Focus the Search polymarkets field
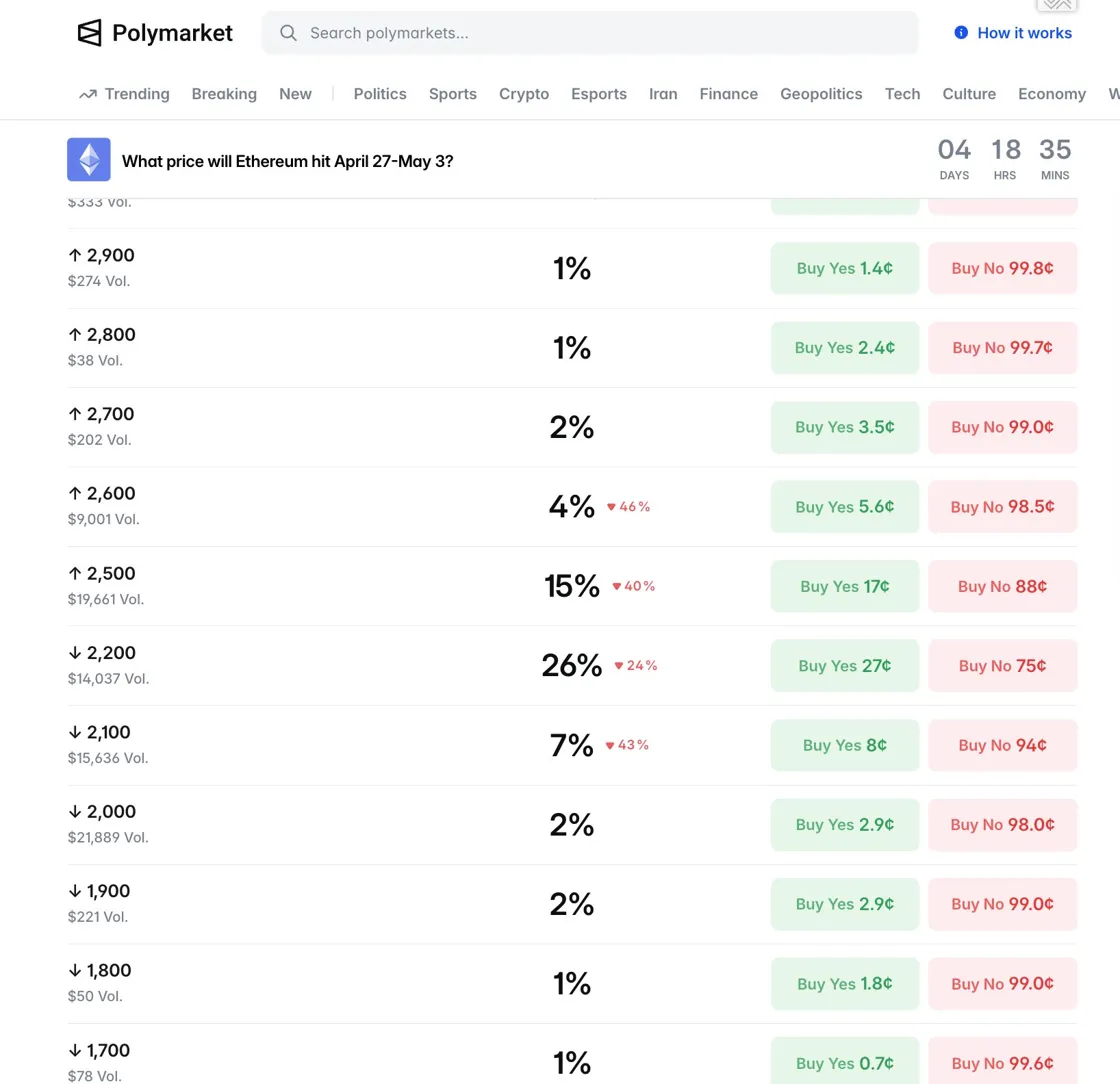This screenshot has width=1120, height=1084. [x=600, y=33]
